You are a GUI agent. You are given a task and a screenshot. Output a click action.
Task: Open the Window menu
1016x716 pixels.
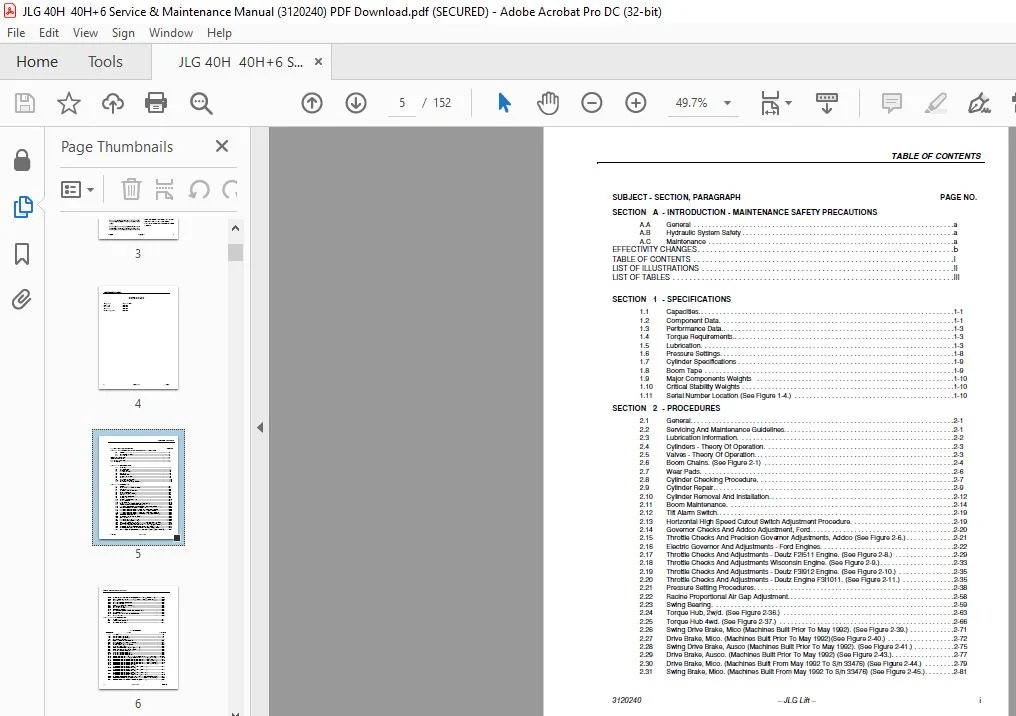click(171, 33)
